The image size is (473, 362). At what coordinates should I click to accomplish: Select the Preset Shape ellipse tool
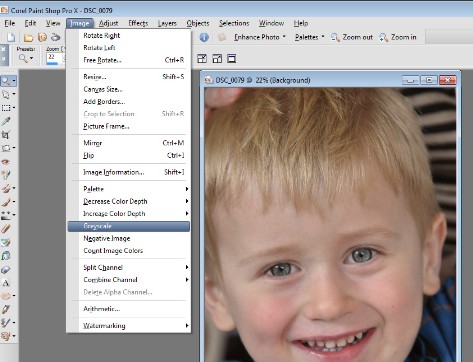pos(6,296)
